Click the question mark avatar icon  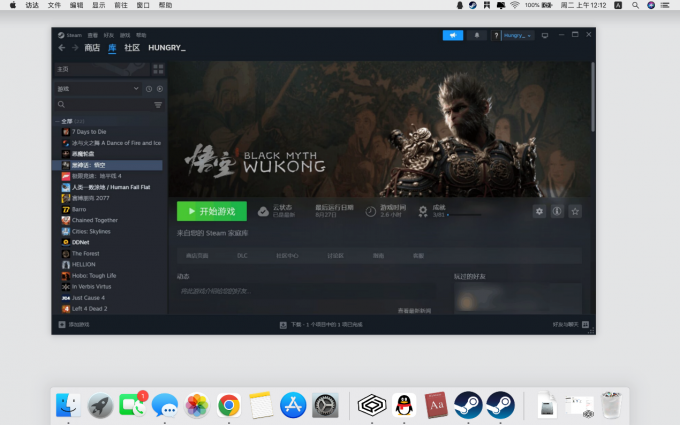(496, 36)
